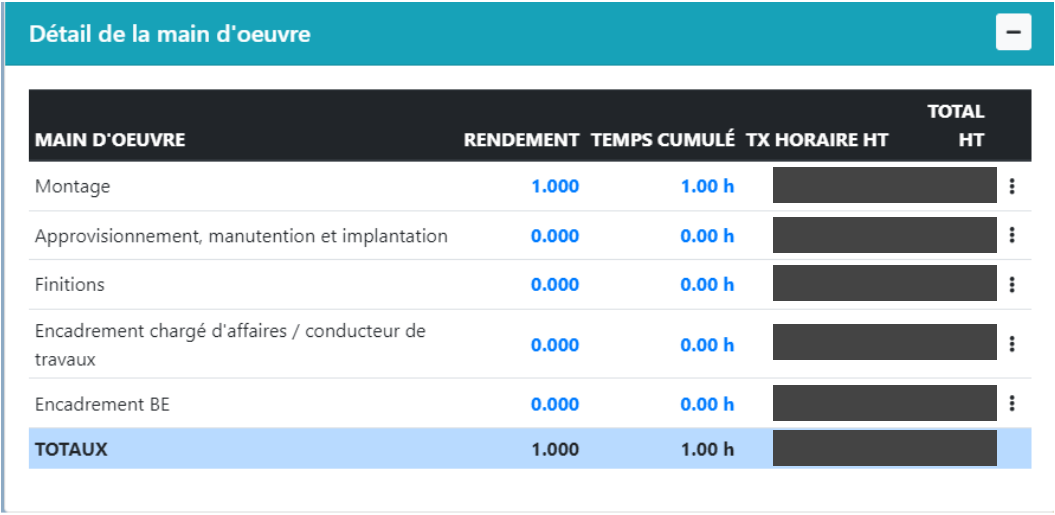Click the TOTAUX summary row

(71, 450)
